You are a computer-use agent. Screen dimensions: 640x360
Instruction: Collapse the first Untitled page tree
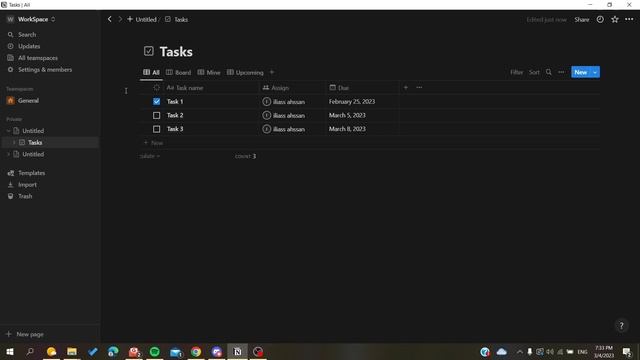pyautogui.click(x=9, y=131)
